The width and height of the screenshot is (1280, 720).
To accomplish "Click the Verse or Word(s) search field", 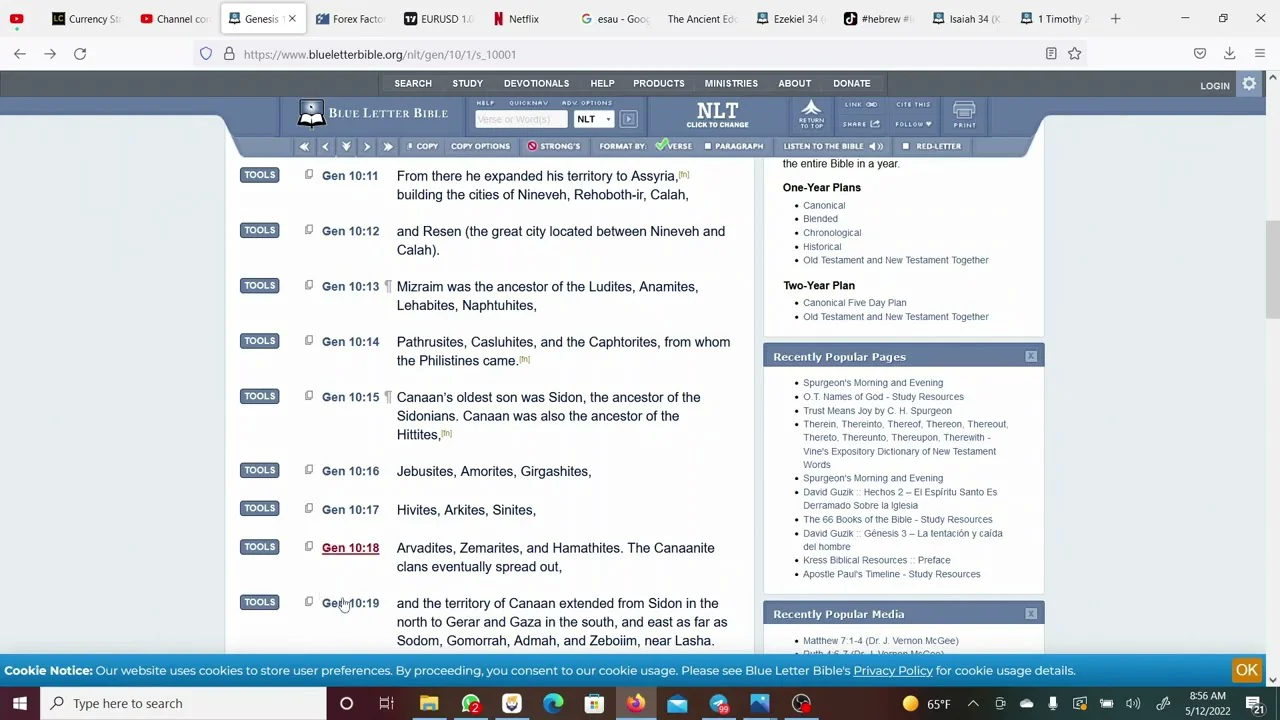I will (520, 119).
